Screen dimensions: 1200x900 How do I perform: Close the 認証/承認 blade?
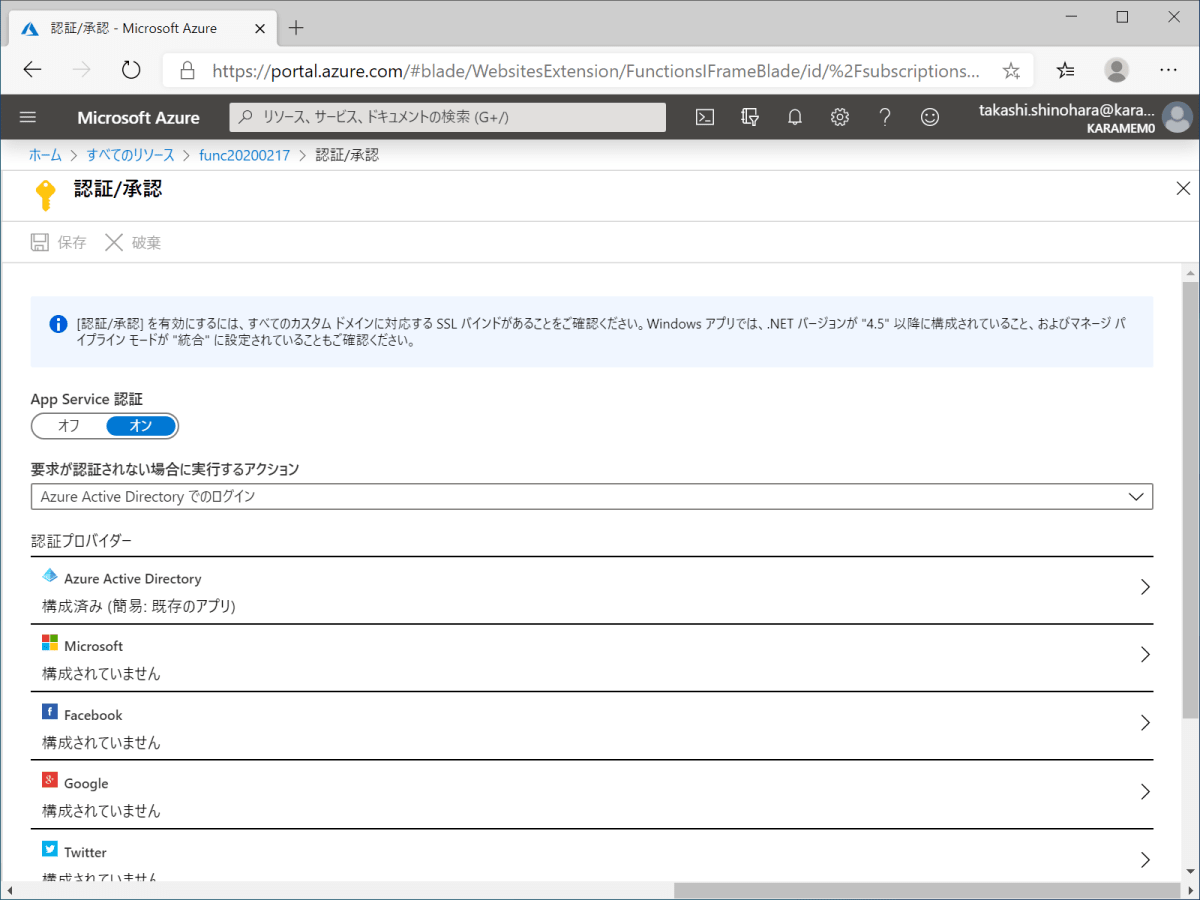1183,188
